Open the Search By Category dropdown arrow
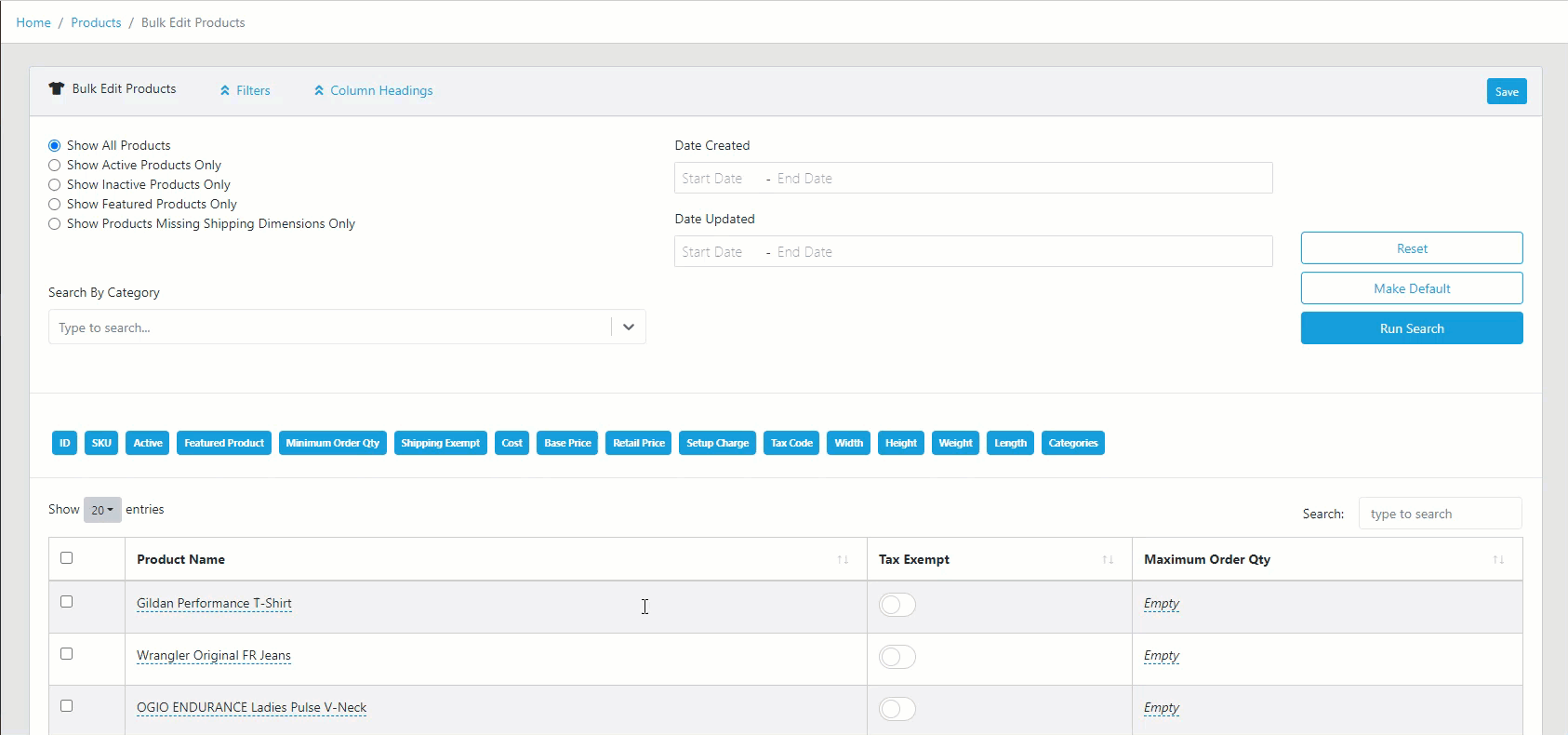1568x735 pixels. click(x=629, y=327)
